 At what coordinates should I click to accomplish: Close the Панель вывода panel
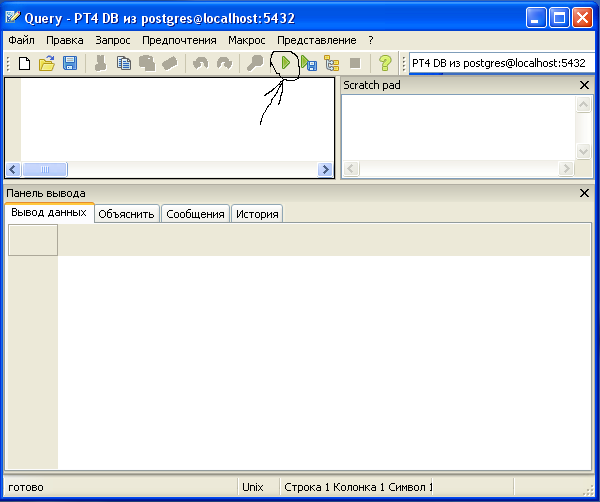click(x=584, y=193)
